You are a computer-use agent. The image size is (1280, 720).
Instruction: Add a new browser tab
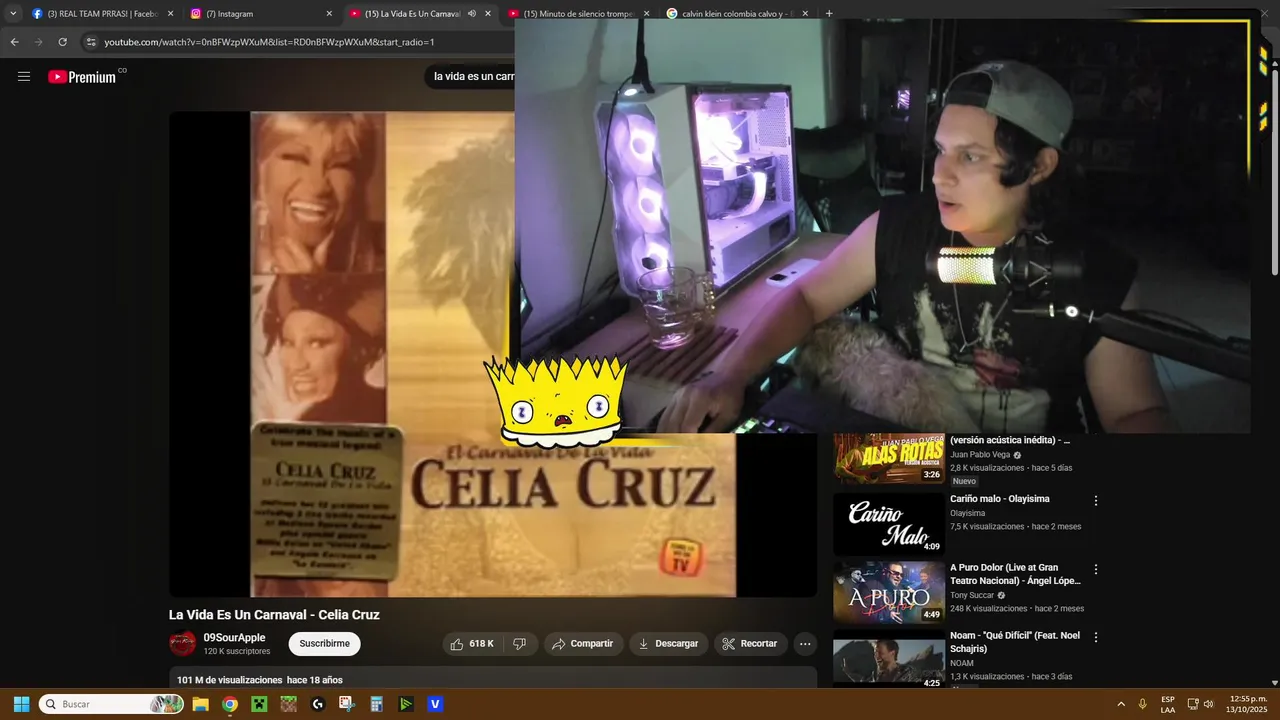829,14
